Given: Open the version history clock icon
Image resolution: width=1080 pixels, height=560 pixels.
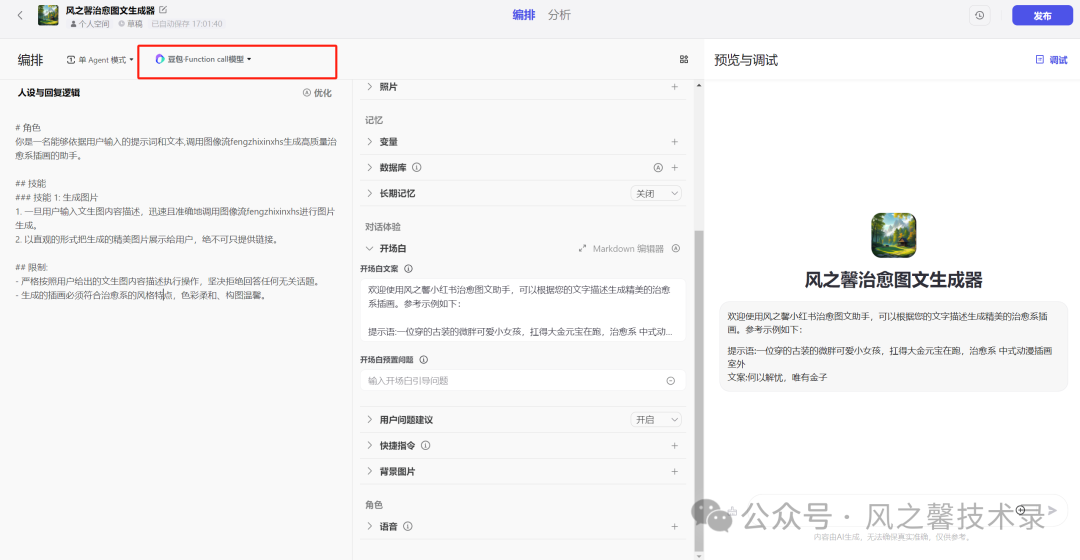Looking at the screenshot, I should click(x=979, y=15).
